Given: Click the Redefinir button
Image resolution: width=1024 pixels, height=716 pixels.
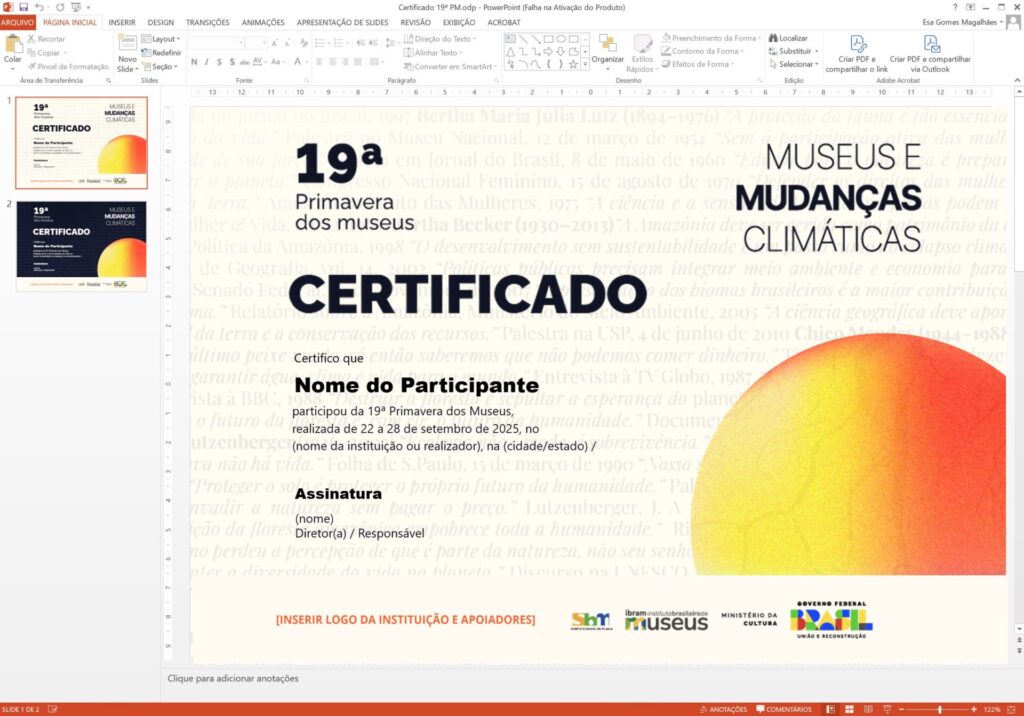Looking at the screenshot, I should [162, 53].
